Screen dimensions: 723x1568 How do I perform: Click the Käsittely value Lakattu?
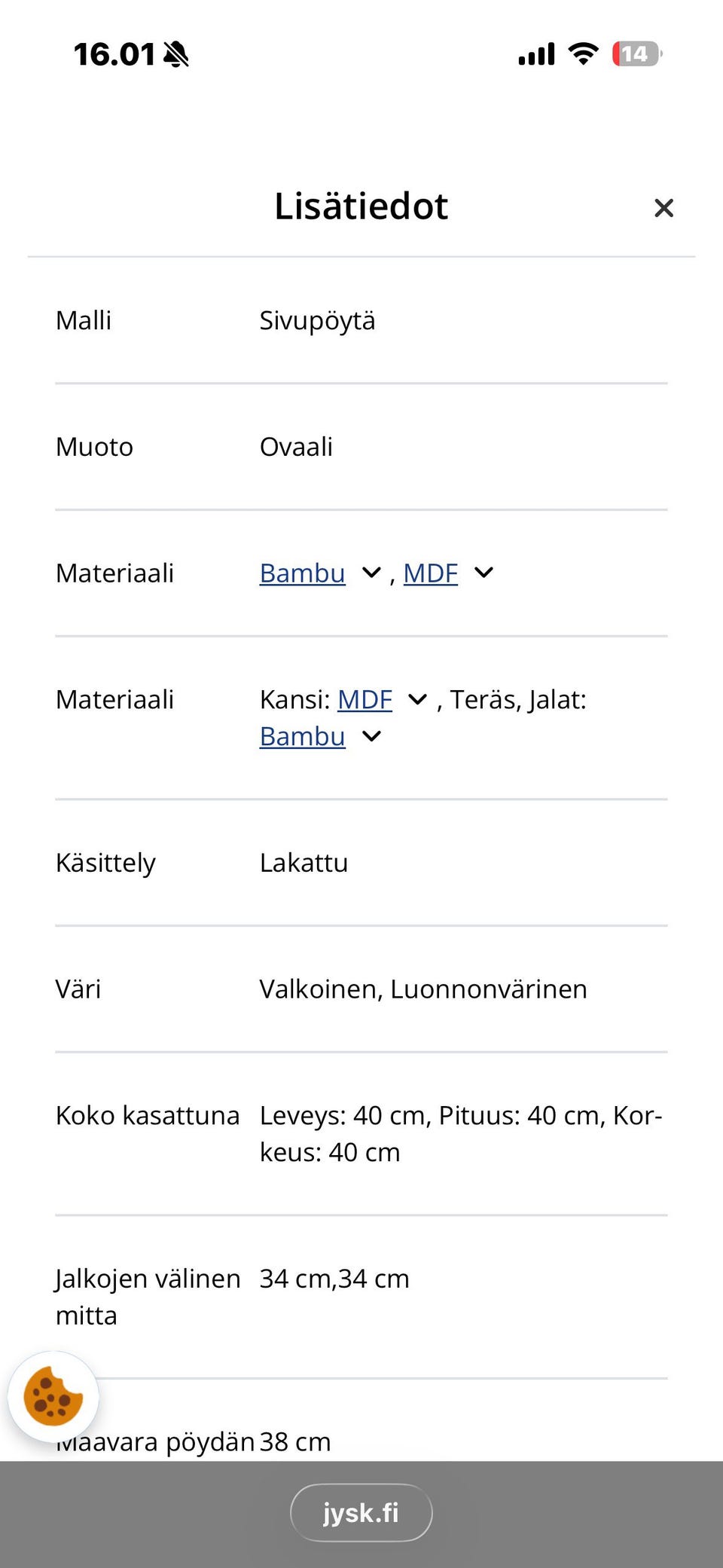pos(304,862)
